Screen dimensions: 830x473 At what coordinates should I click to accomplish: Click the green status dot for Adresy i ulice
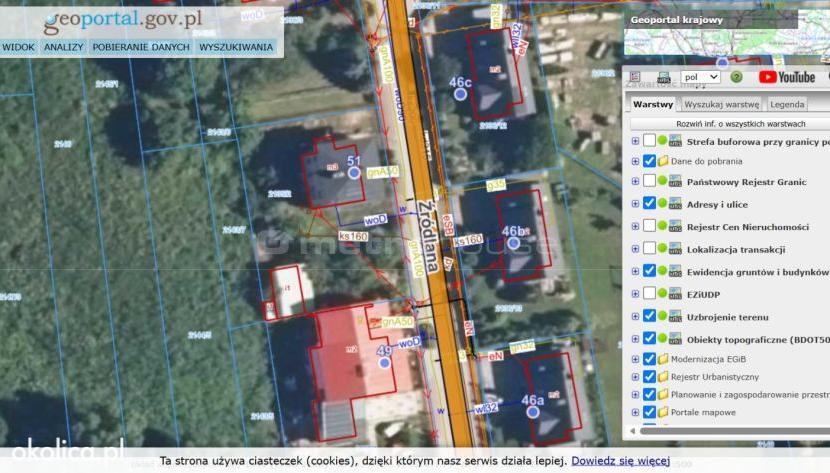662,204
